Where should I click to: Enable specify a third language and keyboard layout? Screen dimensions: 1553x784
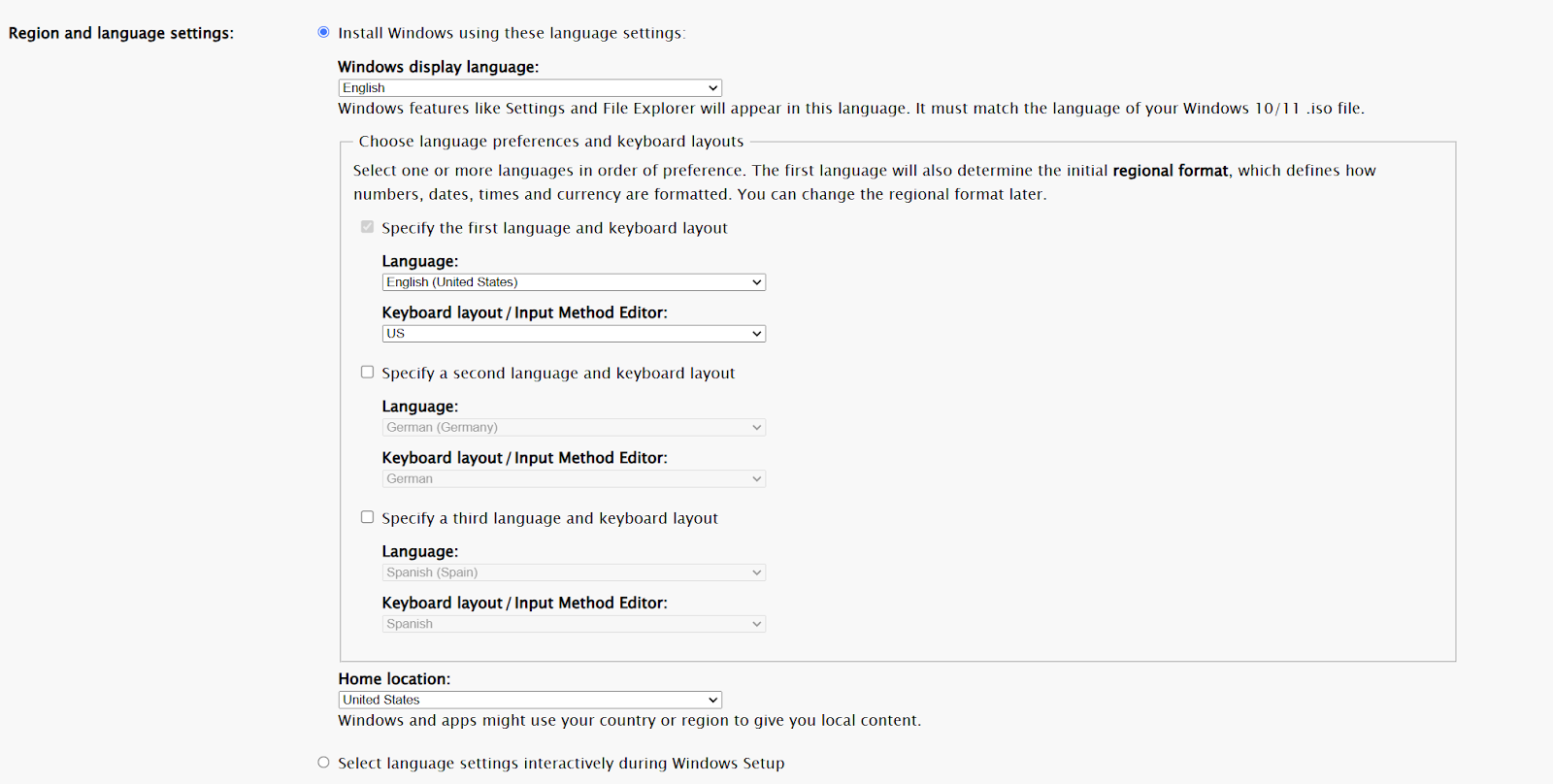[x=367, y=516]
